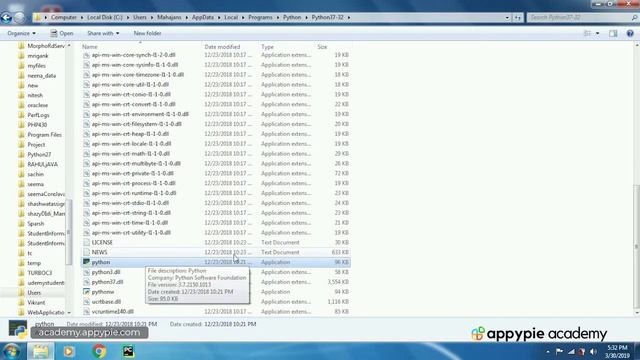Open the media player taskbar icon
This screenshot has height=360, width=640.
pyautogui.click(x=69, y=351)
